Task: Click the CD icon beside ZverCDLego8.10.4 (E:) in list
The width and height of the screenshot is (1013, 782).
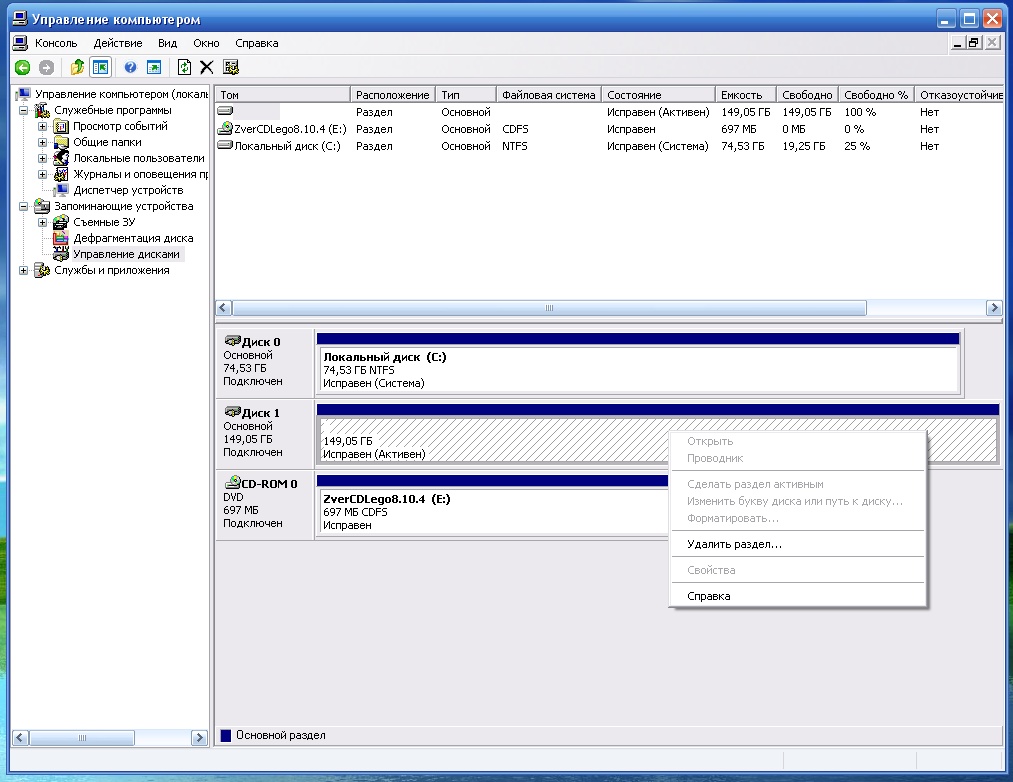Action: coord(225,129)
